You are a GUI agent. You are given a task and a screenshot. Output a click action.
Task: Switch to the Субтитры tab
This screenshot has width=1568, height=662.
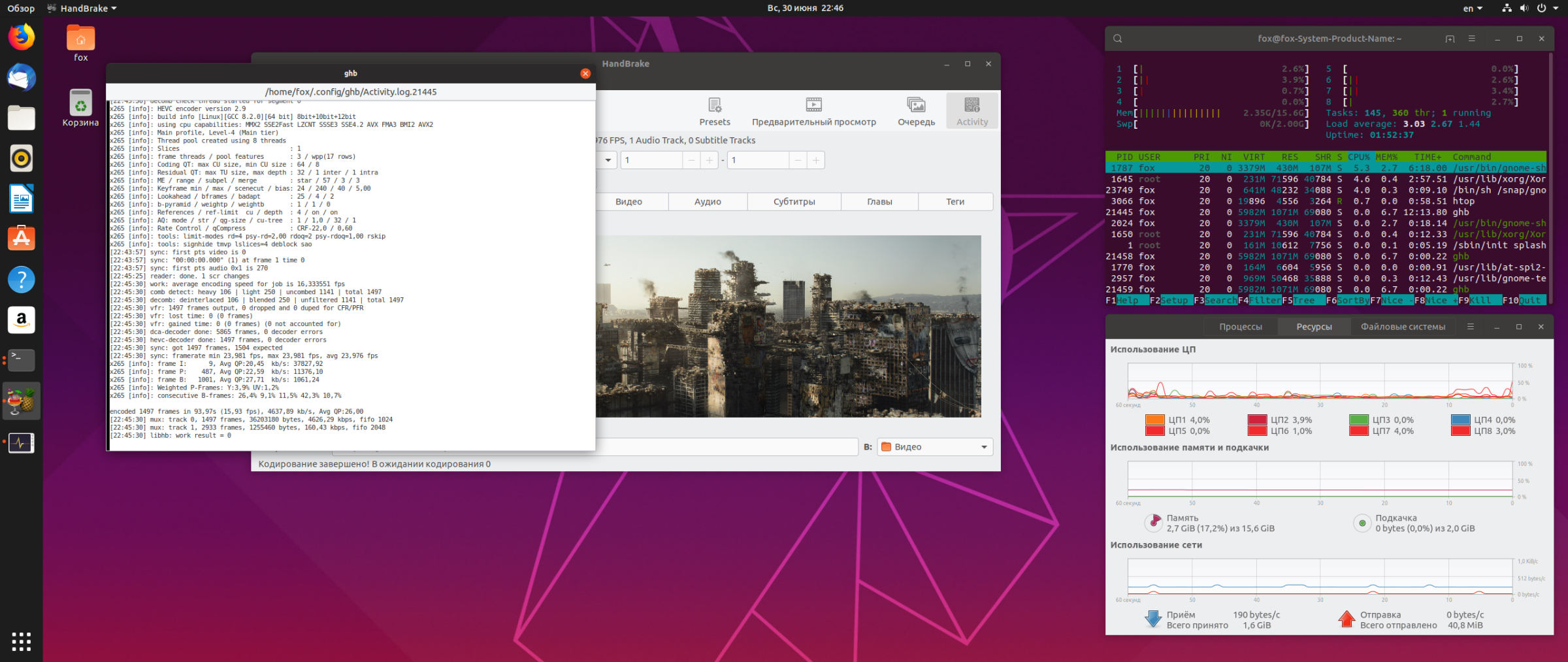[x=794, y=201]
